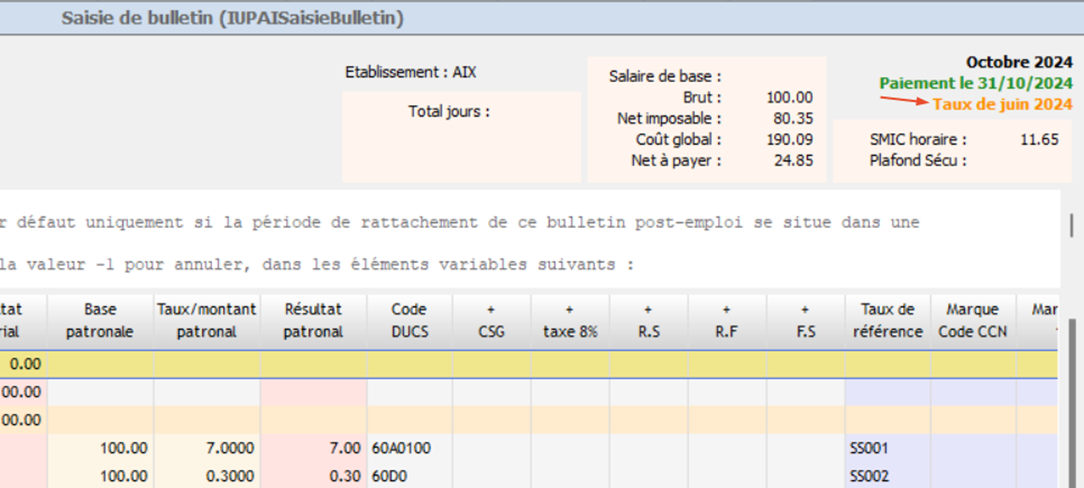Click the SMIC horaire value 11.65
Screen dimensions: 1084x488
[1039, 139]
